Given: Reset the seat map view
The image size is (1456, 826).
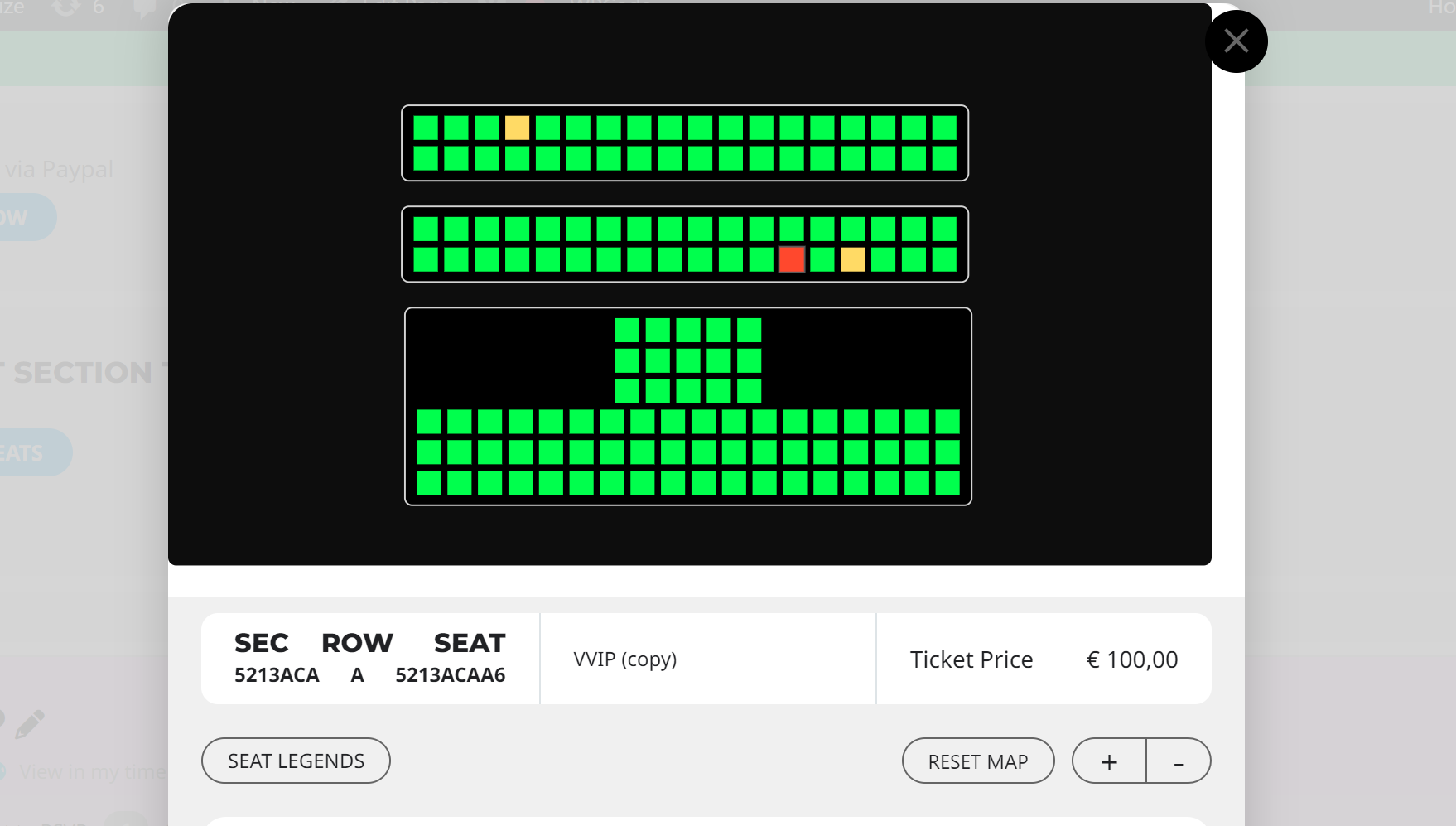Looking at the screenshot, I should click(978, 761).
